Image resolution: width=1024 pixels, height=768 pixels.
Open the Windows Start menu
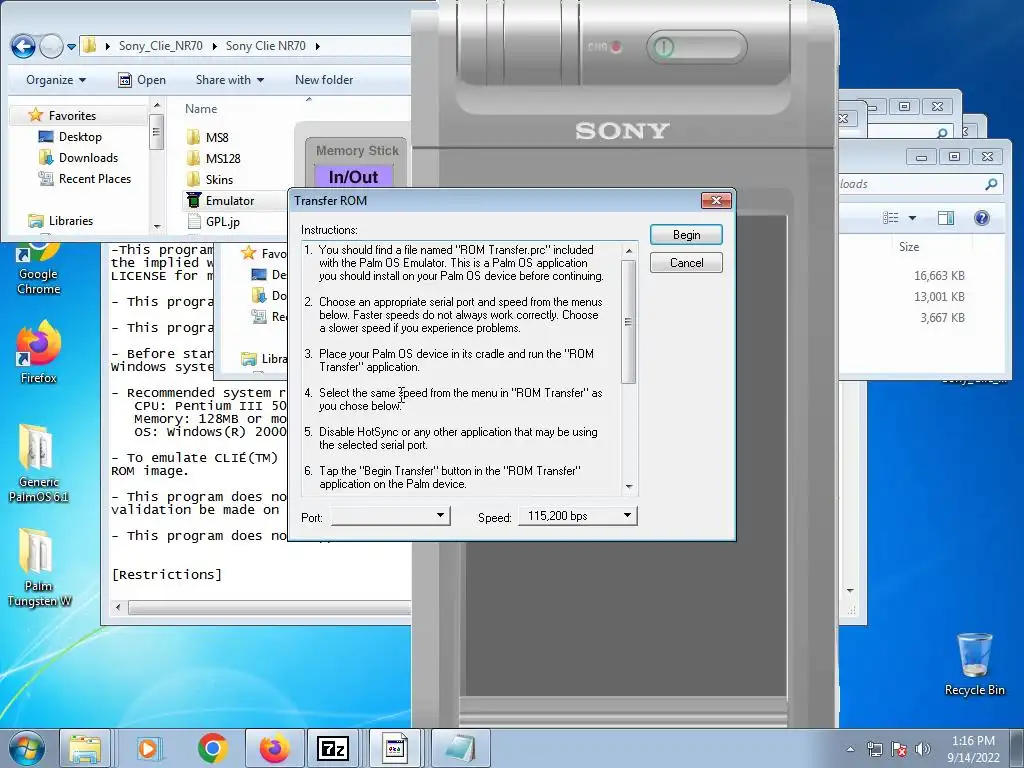point(26,748)
